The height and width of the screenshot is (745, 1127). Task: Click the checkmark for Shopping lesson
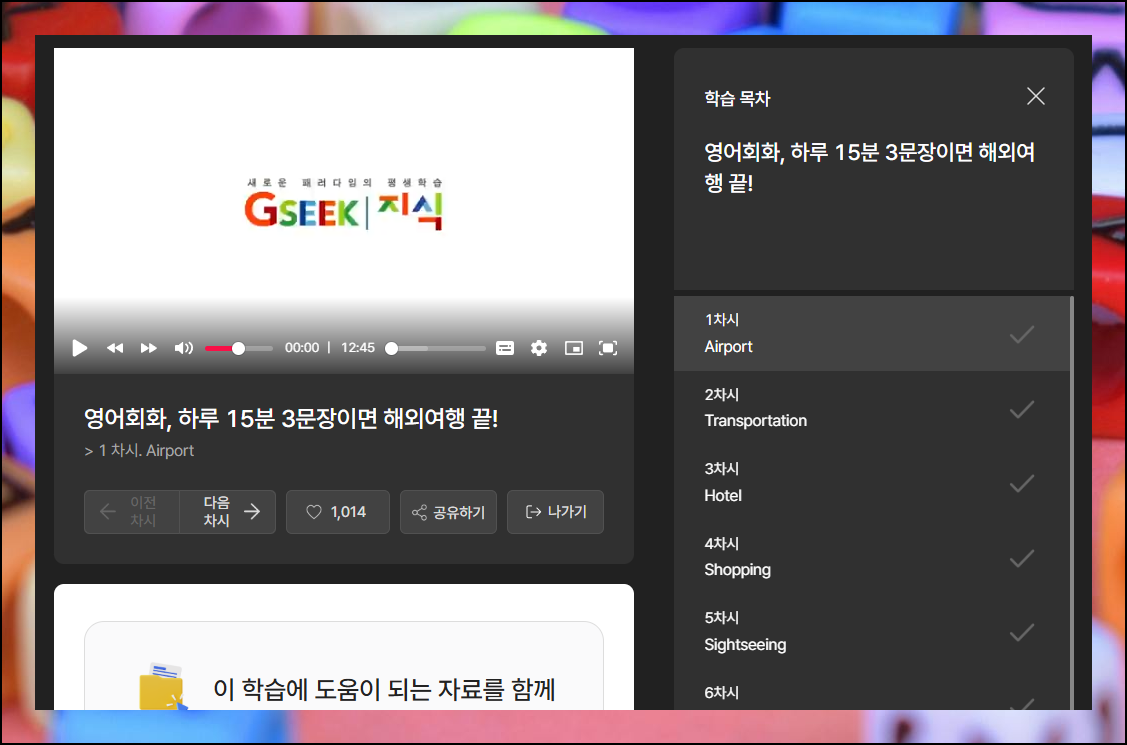[x=1021, y=558]
